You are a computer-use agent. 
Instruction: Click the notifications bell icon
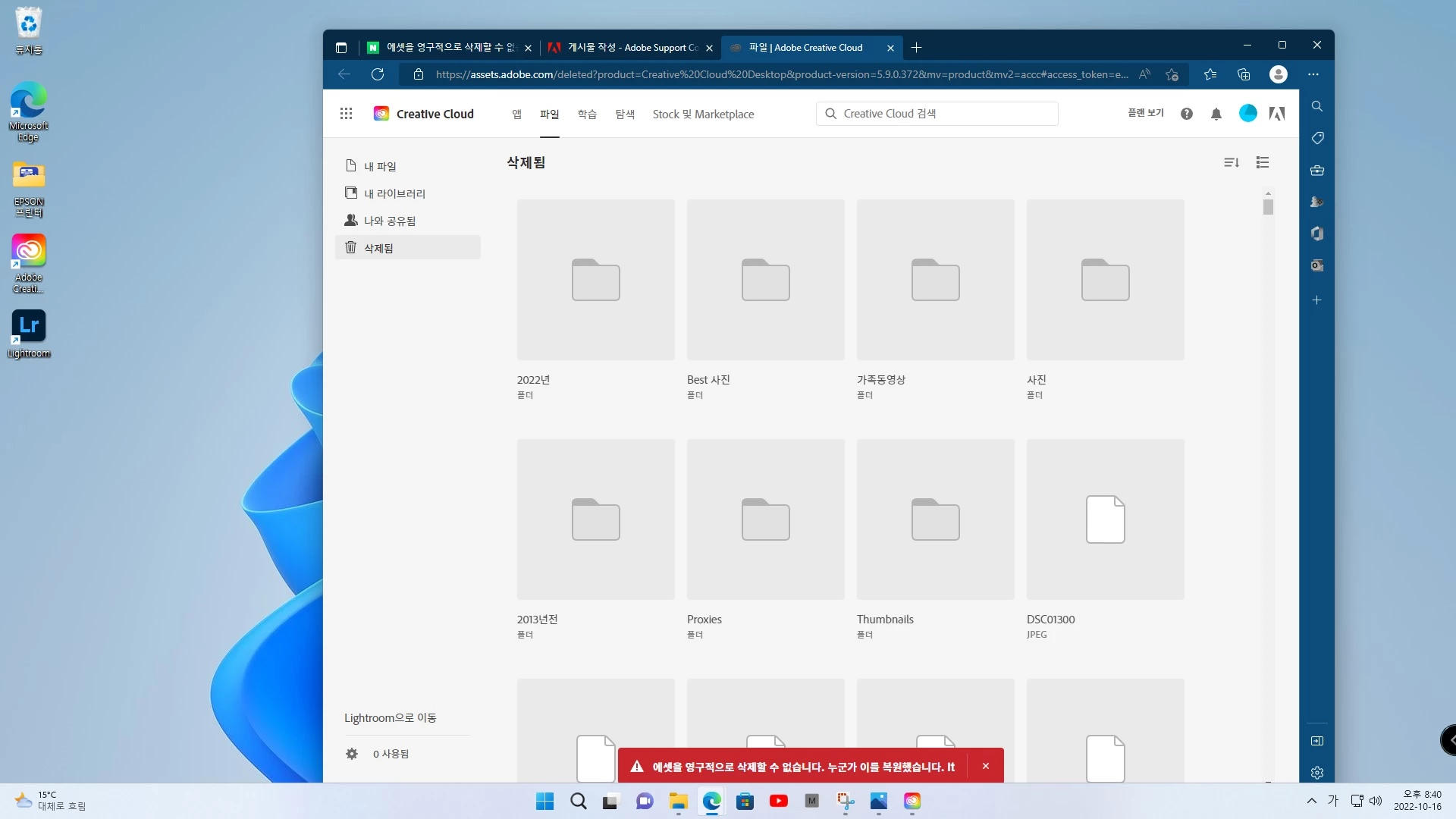(1216, 114)
